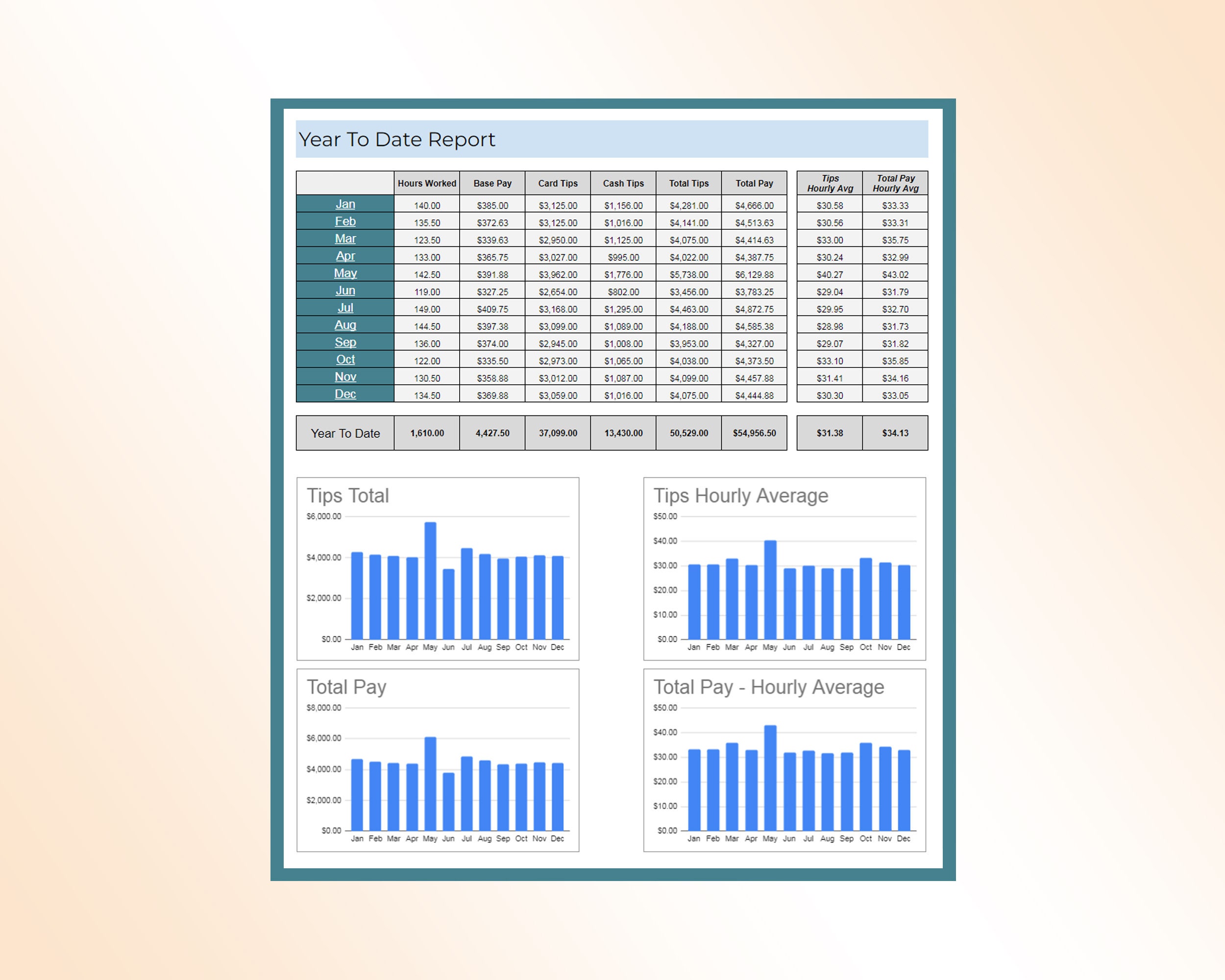Select the Year To Date total row label

click(x=345, y=433)
